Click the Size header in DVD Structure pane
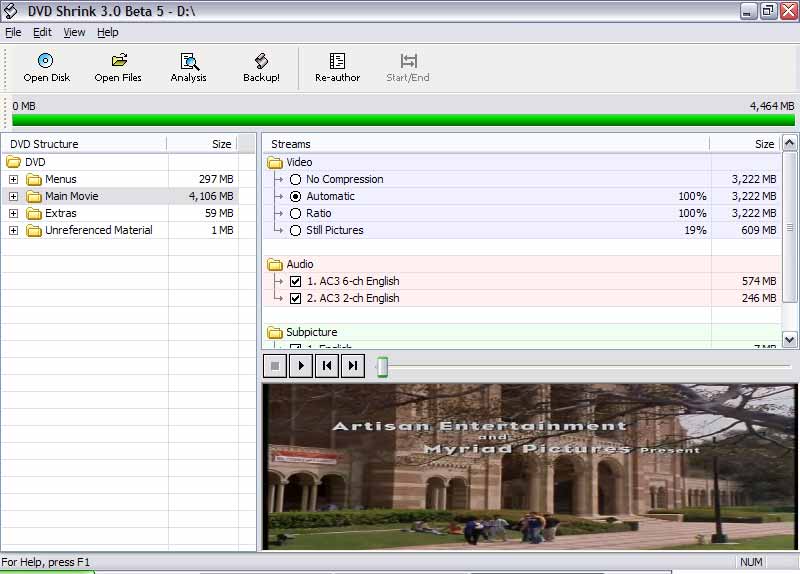Viewport: 800px width, 574px height. [x=202, y=144]
